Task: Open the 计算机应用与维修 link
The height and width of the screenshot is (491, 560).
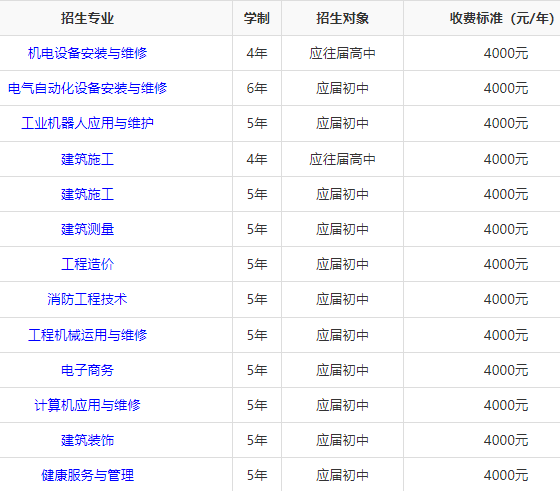Action: (88, 405)
